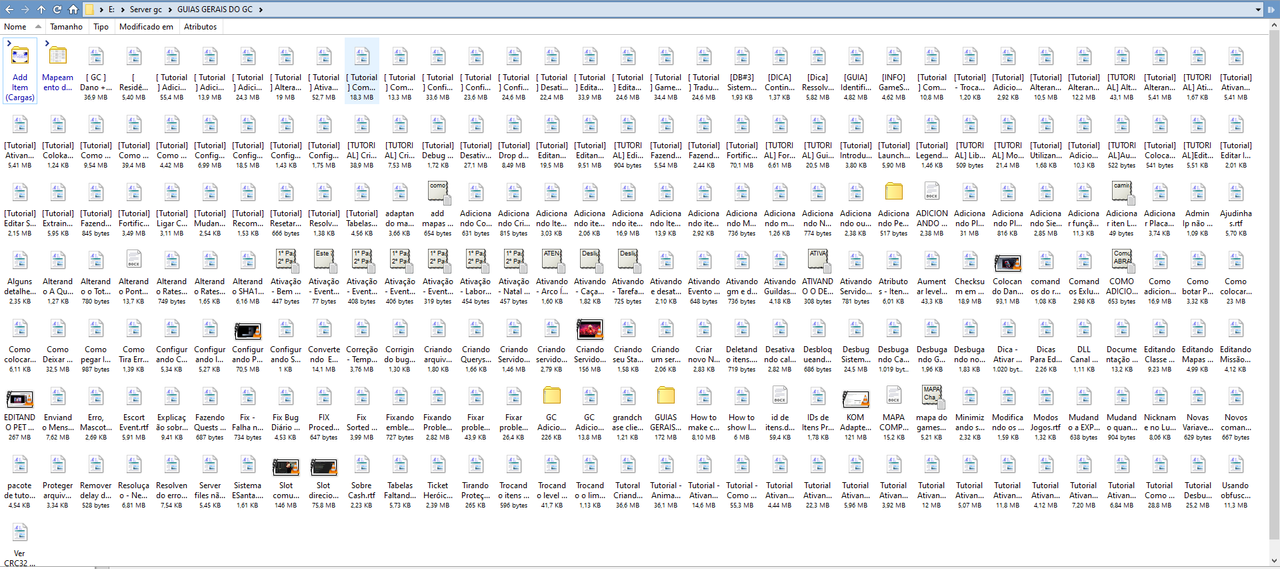Select the 'COMO ADICIO...' text file
Image resolution: width=1280 pixels, height=569 pixels.
[1122, 274]
